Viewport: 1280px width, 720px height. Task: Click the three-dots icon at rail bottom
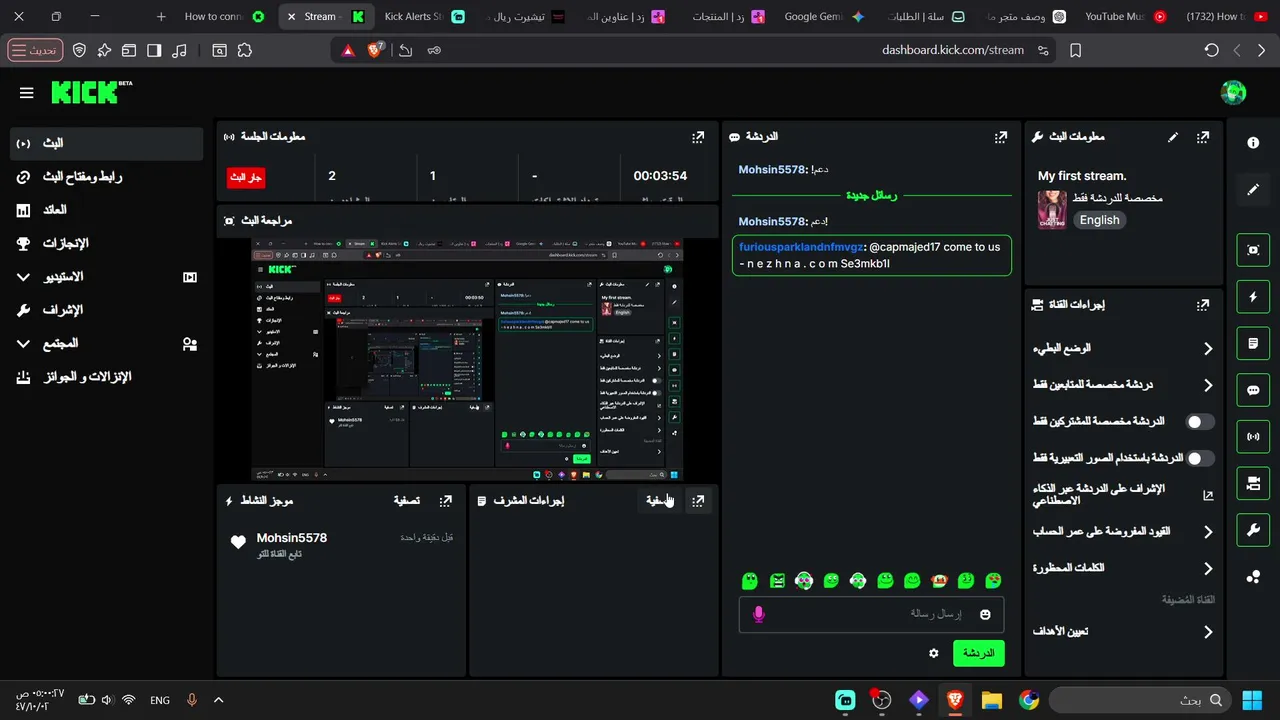click(1253, 576)
